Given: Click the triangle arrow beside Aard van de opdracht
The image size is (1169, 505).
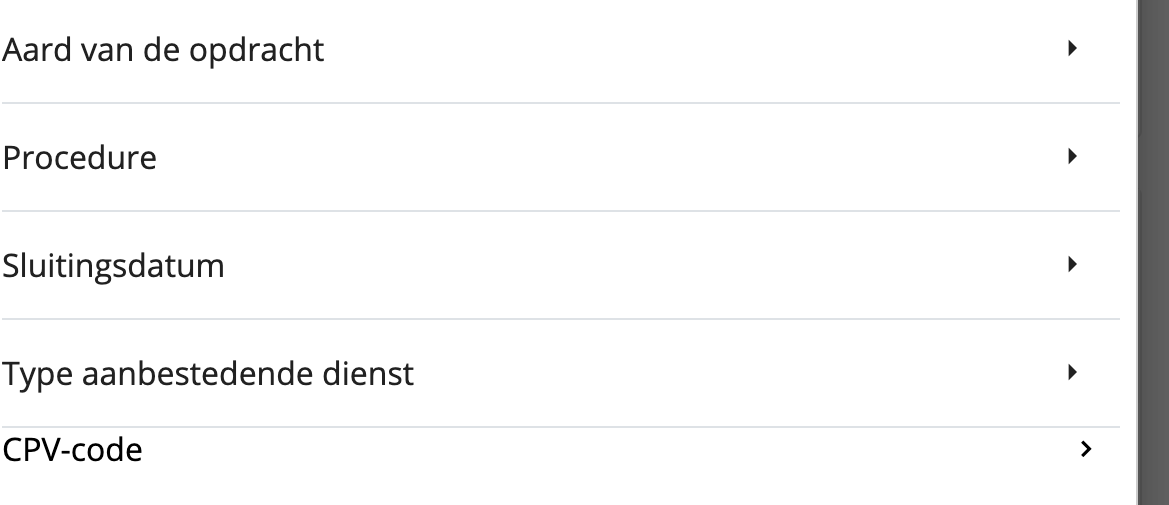Looking at the screenshot, I should (1072, 48).
